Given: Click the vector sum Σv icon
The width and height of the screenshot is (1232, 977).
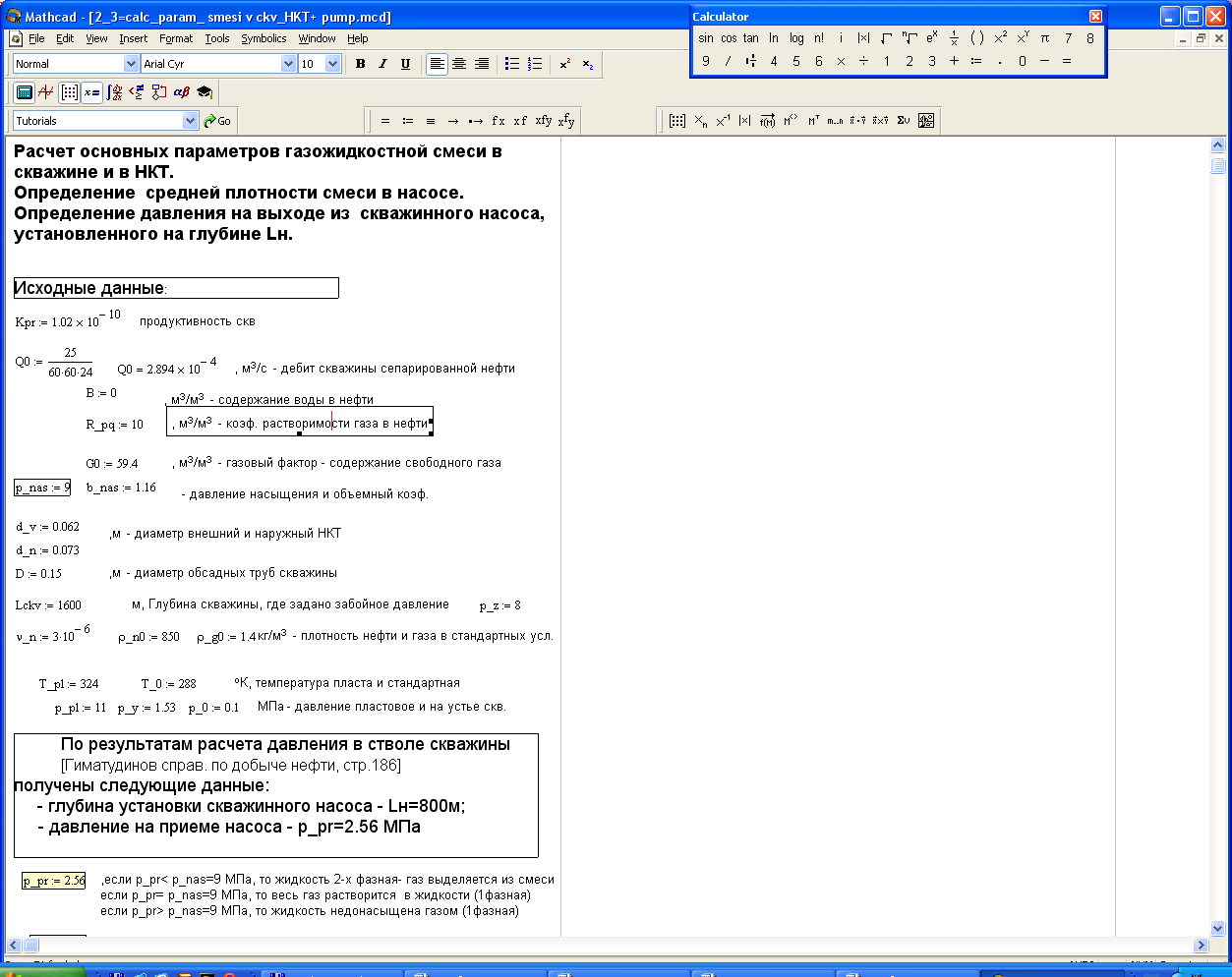Looking at the screenshot, I should click(904, 121).
